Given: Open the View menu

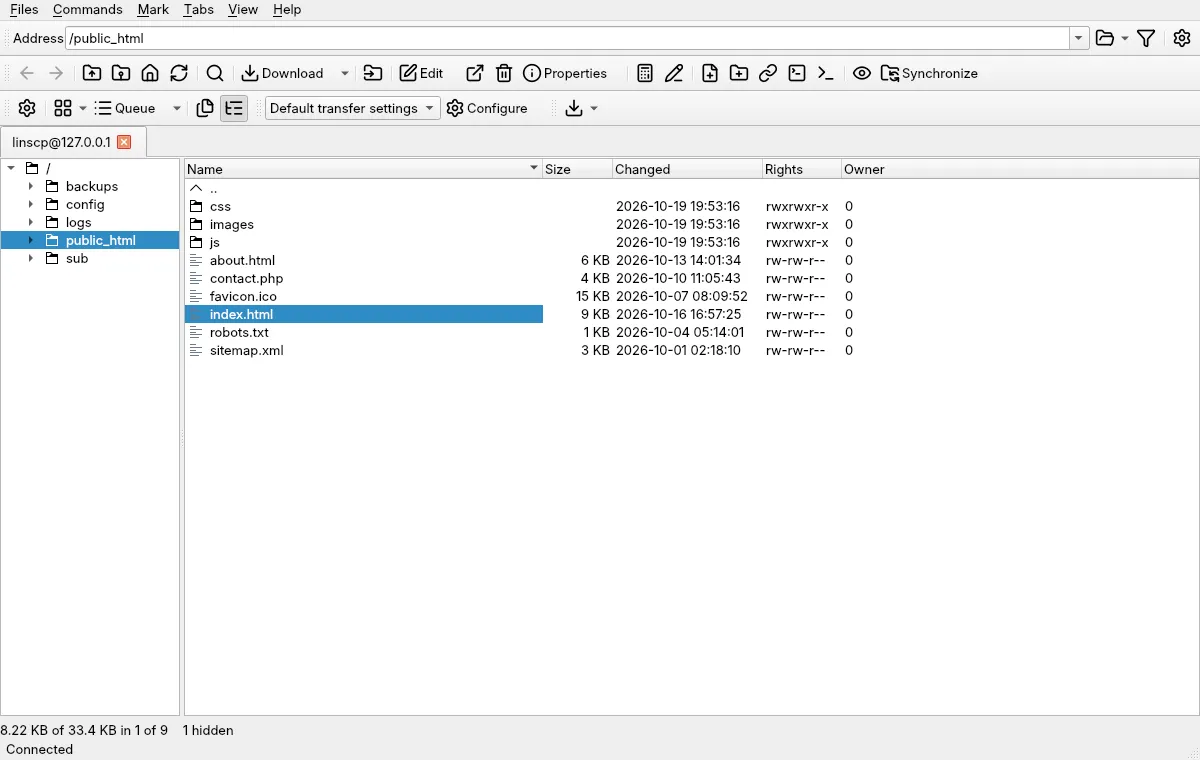Looking at the screenshot, I should (x=243, y=9).
